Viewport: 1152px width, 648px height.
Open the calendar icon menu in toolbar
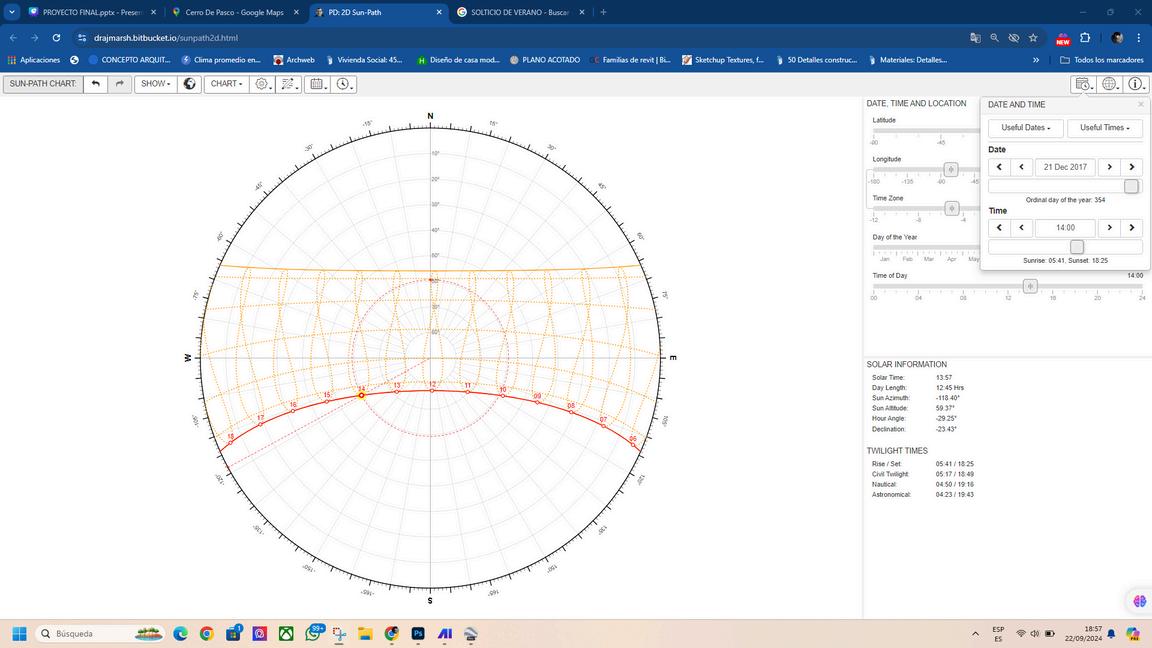[317, 84]
